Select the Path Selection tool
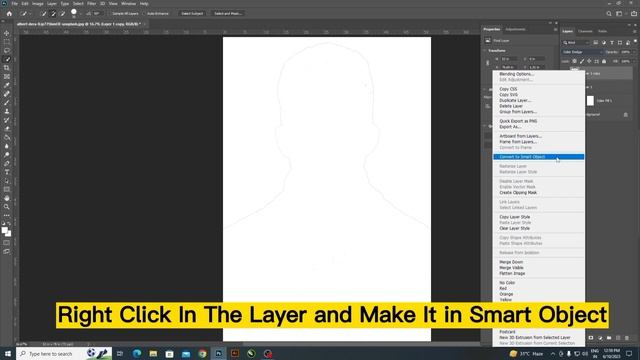640x360 pixels. pos(7,180)
